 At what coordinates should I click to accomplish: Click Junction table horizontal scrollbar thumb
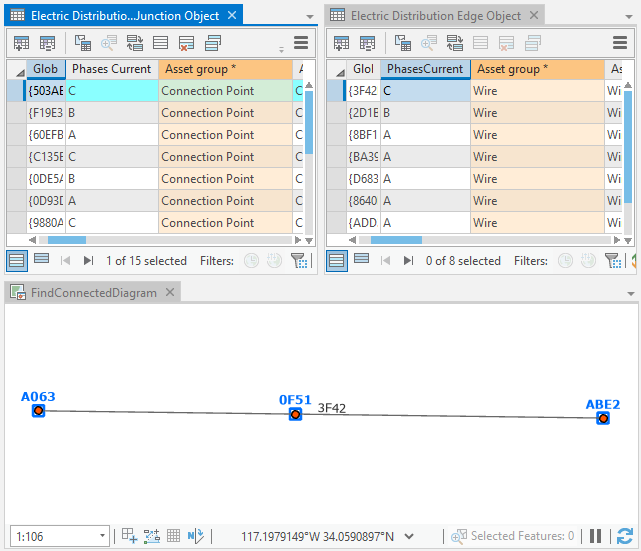click(67, 240)
